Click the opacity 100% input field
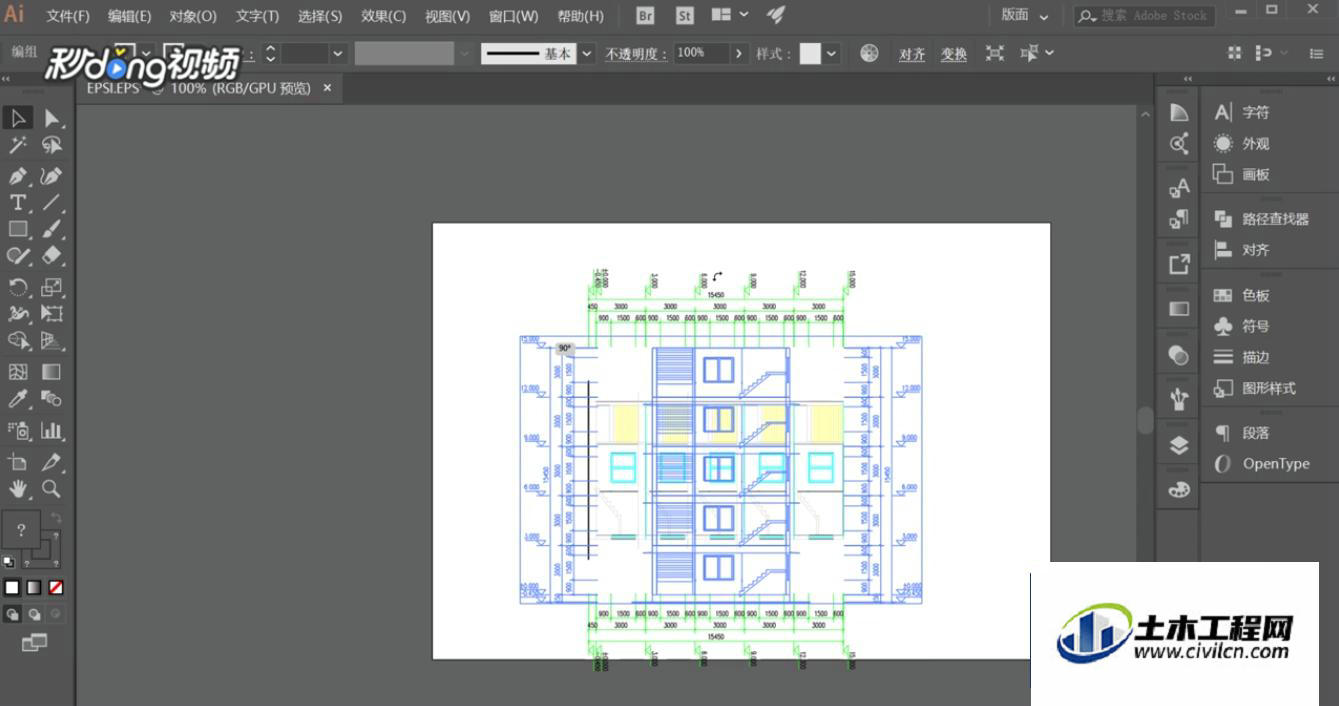 pyautogui.click(x=701, y=53)
